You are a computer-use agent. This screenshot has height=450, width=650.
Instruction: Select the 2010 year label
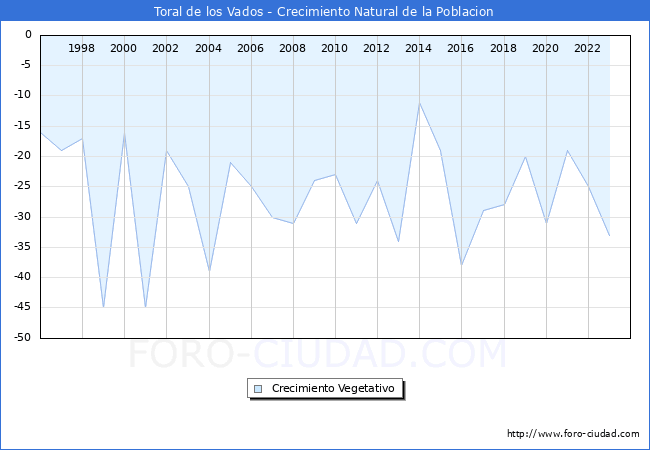pyautogui.click(x=334, y=48)
